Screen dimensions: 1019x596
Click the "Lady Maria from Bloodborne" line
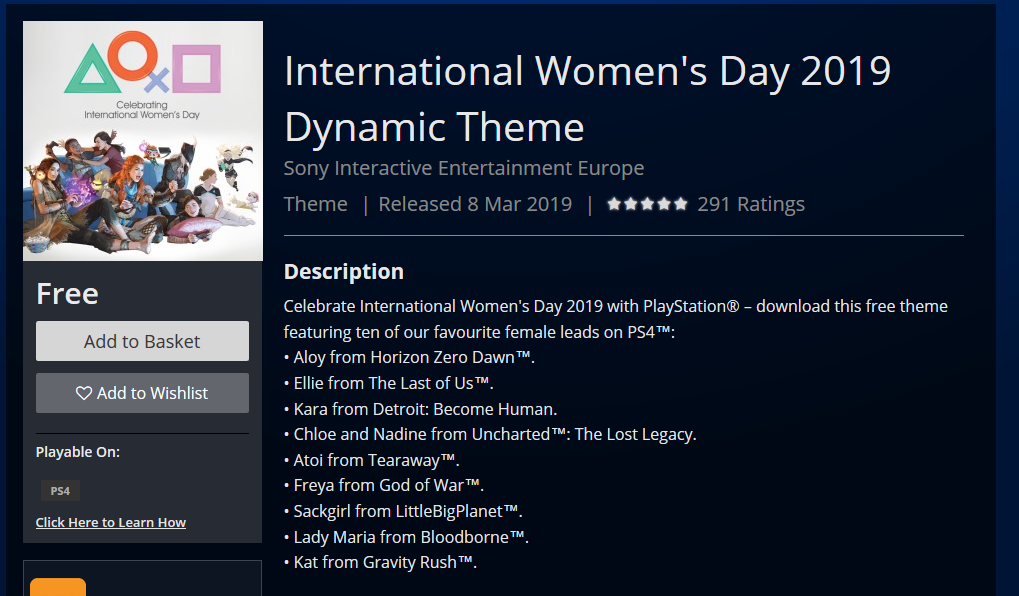point(406,537)
